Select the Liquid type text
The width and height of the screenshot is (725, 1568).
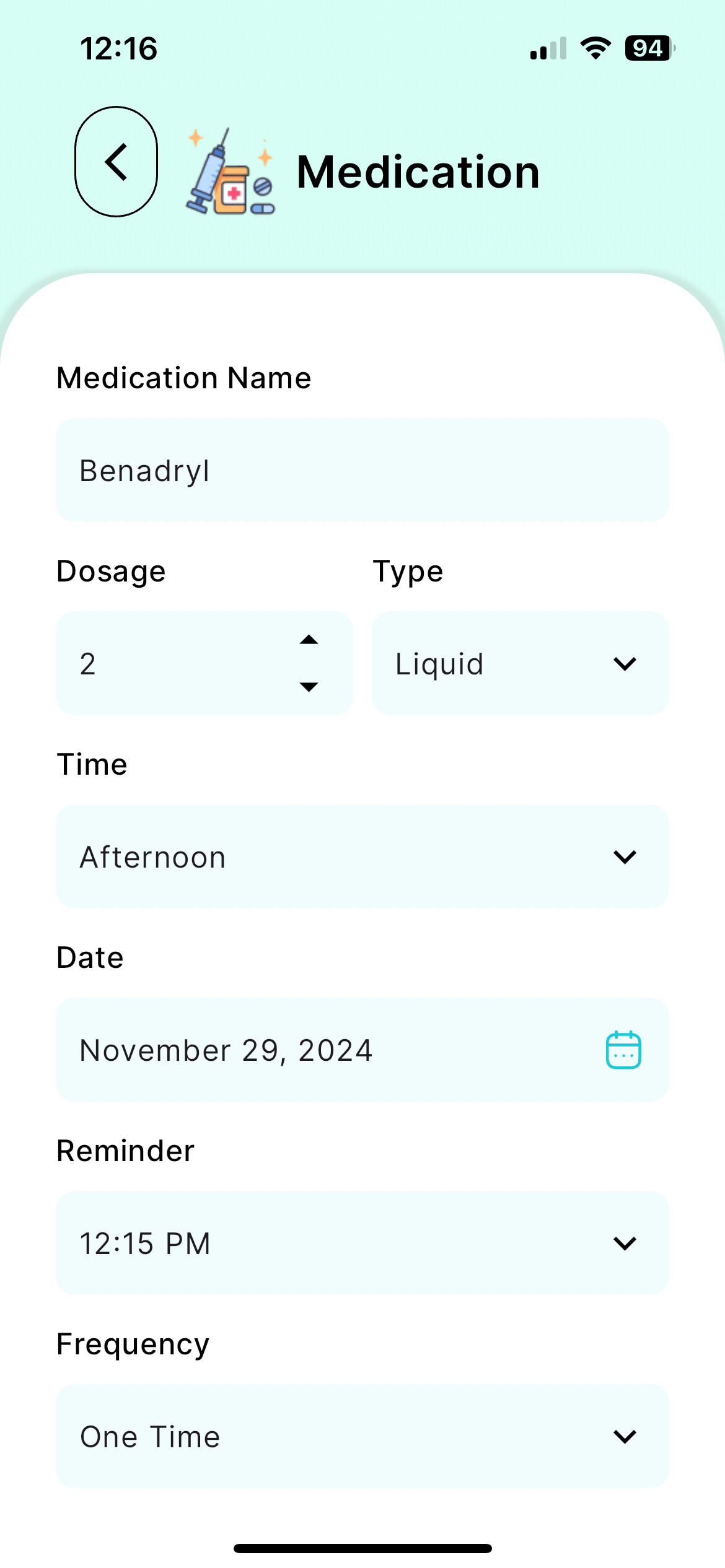(x=439, y=665)
